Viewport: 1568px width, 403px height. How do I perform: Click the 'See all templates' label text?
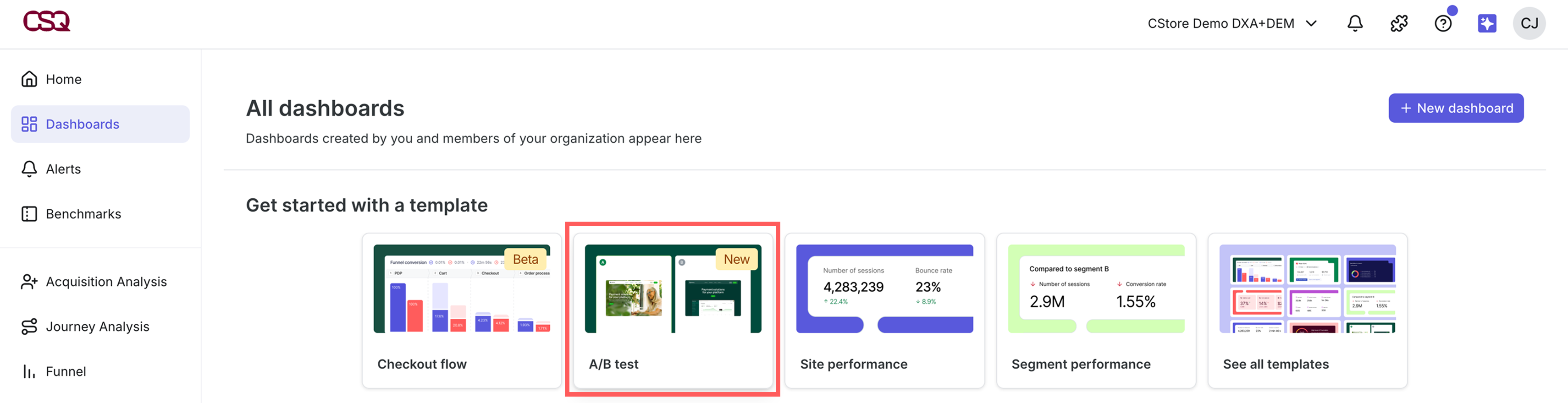pyautogui.click(x=1276, y=364)
